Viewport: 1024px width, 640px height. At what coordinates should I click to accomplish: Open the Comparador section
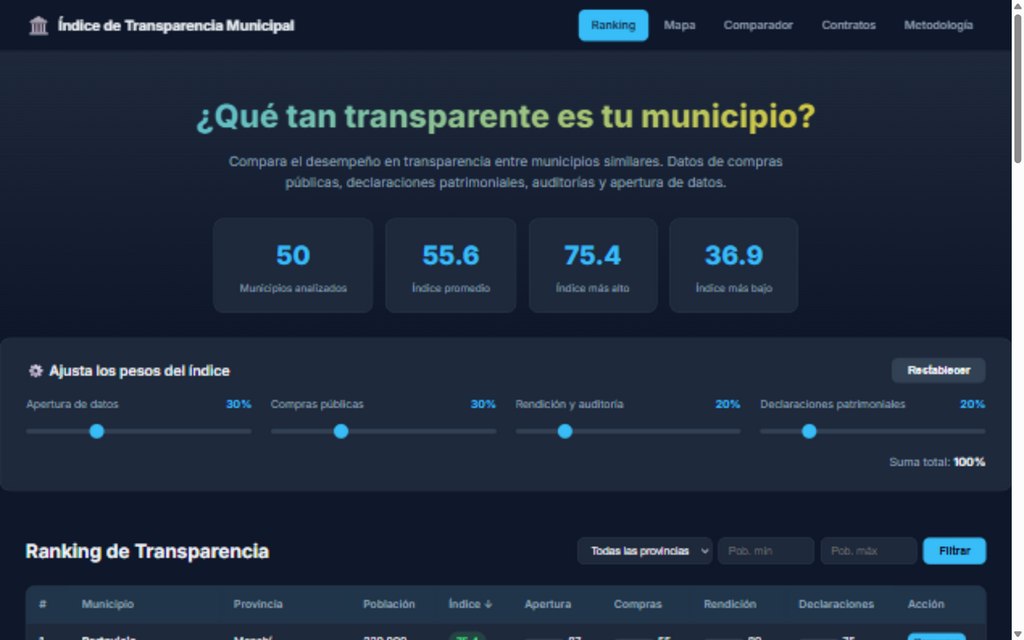pos(758,25)
